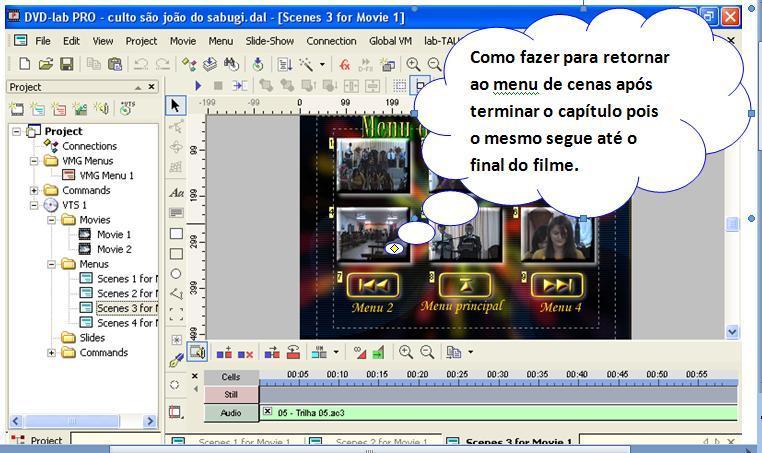Click the Menu 4 next button
This screenshot has height=453, width=762.
point(557,285)
